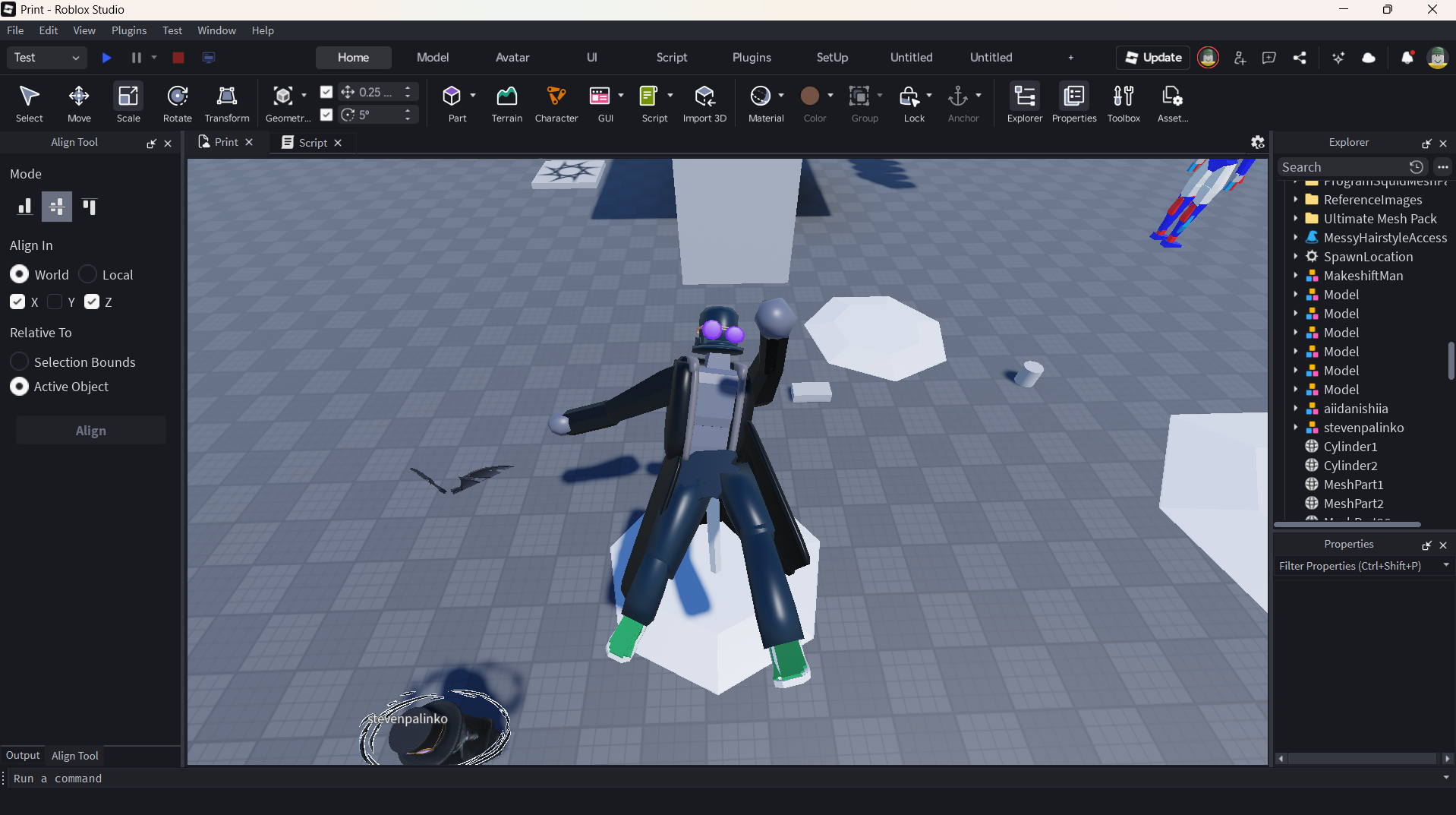Viewport: 1456px width, 815px height.
Task: Stop the test with the red button
Action: [x=178, y=58]
